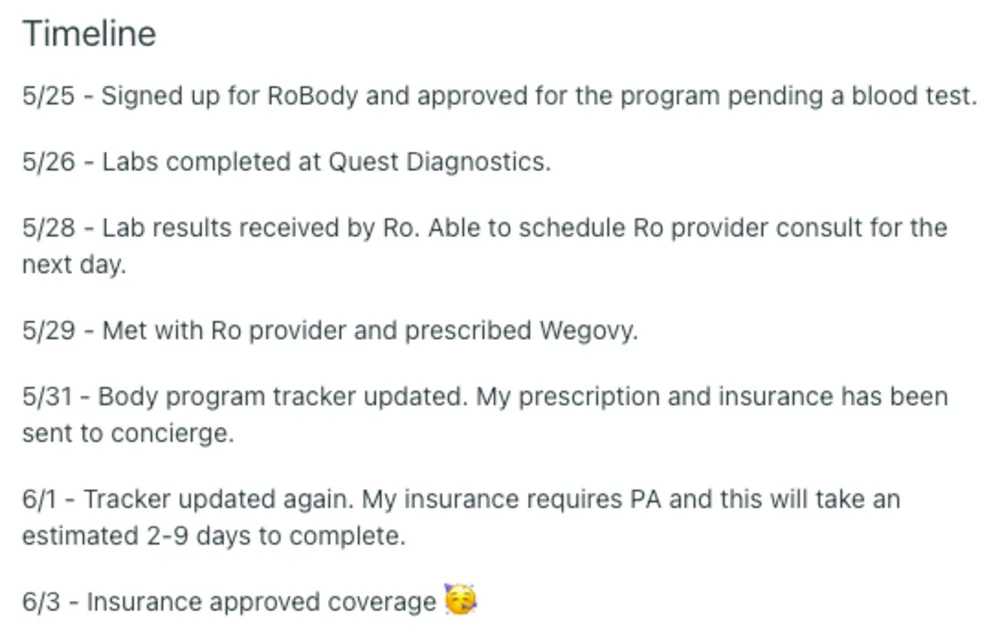Screen dimensions: 1000x640
Task: Select the 5/29 date entry
Action: tap(48, 331)
